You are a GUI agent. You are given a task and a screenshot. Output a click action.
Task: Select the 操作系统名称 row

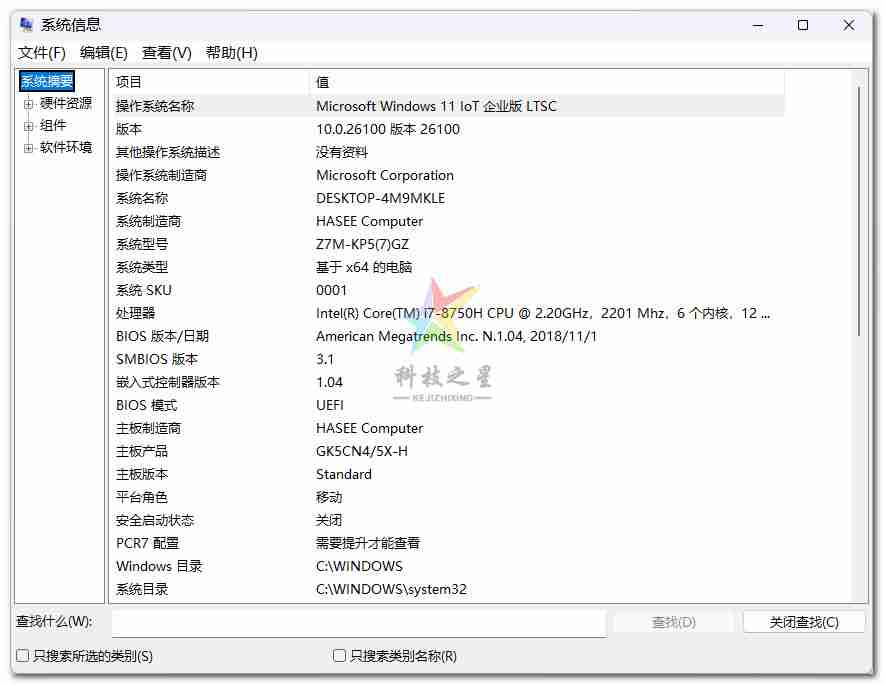click(x=155, y=106)
